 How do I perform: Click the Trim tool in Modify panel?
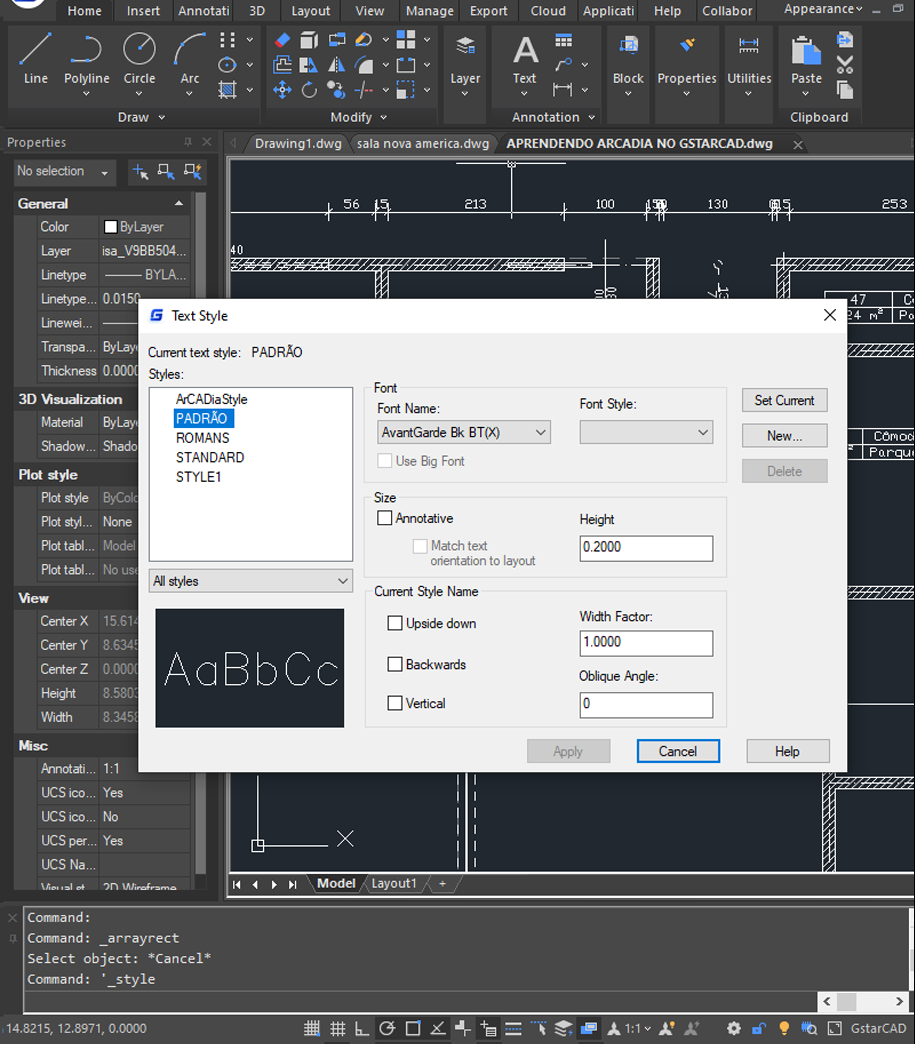click(x=364, y=90)
